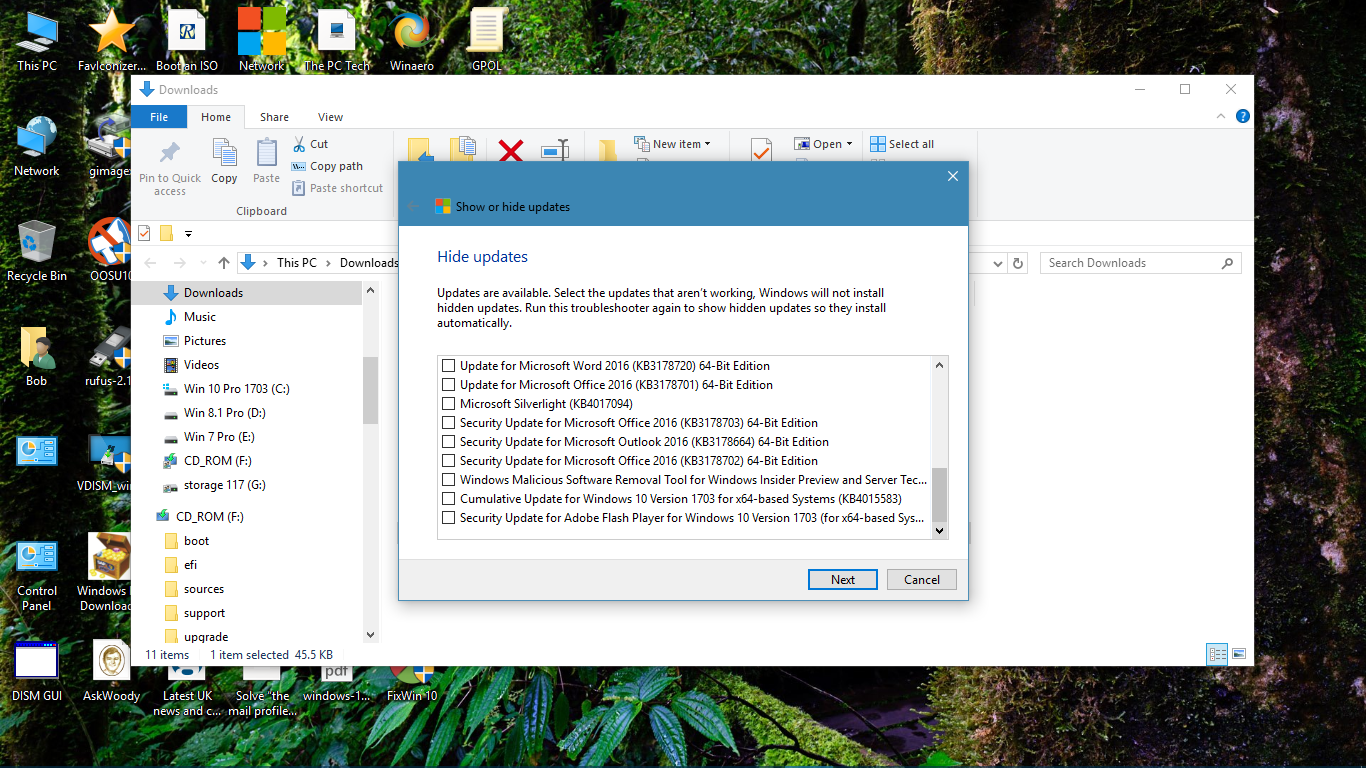The height and width of the screenshot is (768, 1366).
Task: Click the refresh icon beside address bar
Action: [x=1018, y=263]
